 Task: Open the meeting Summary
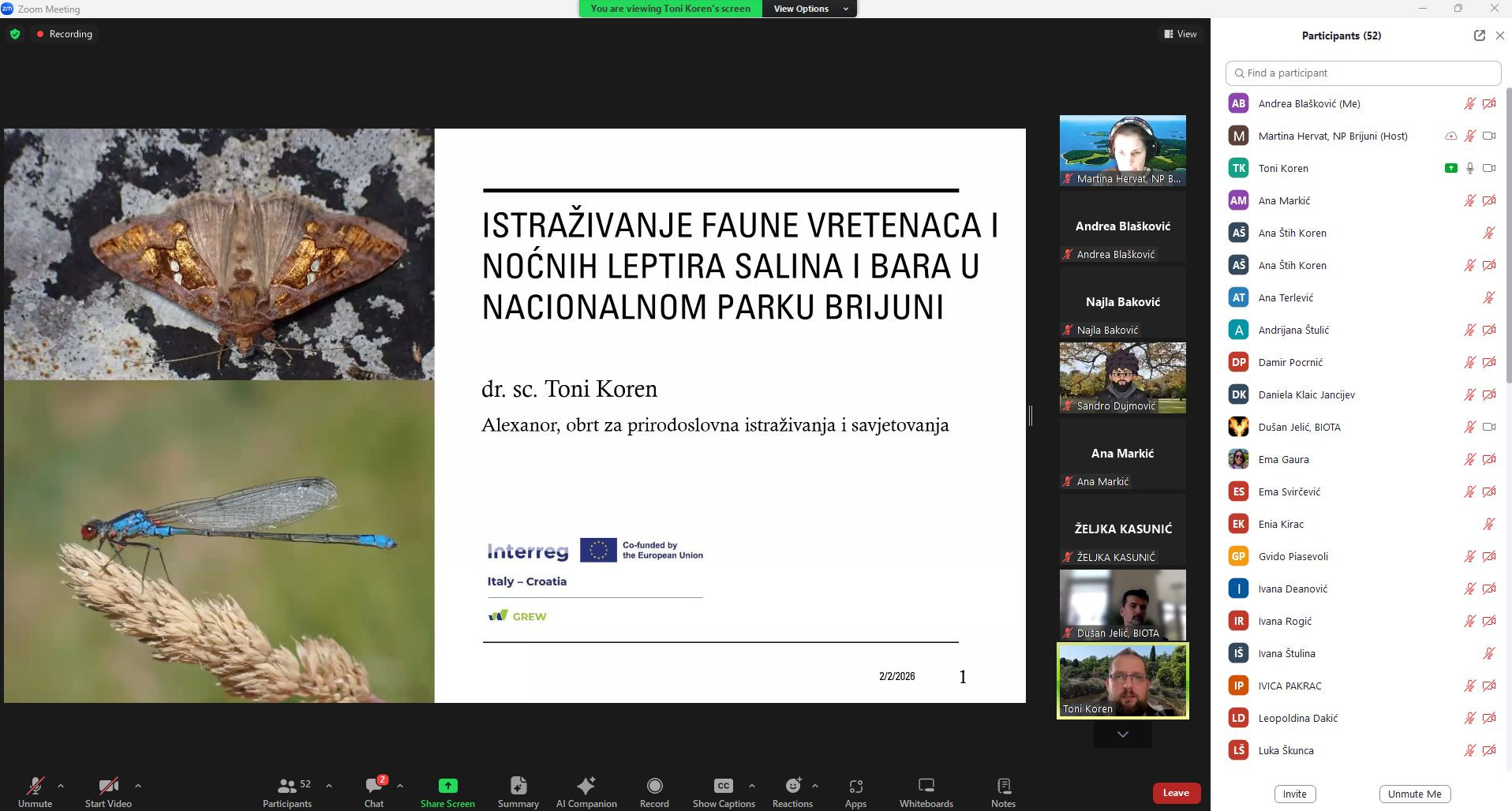518,791
